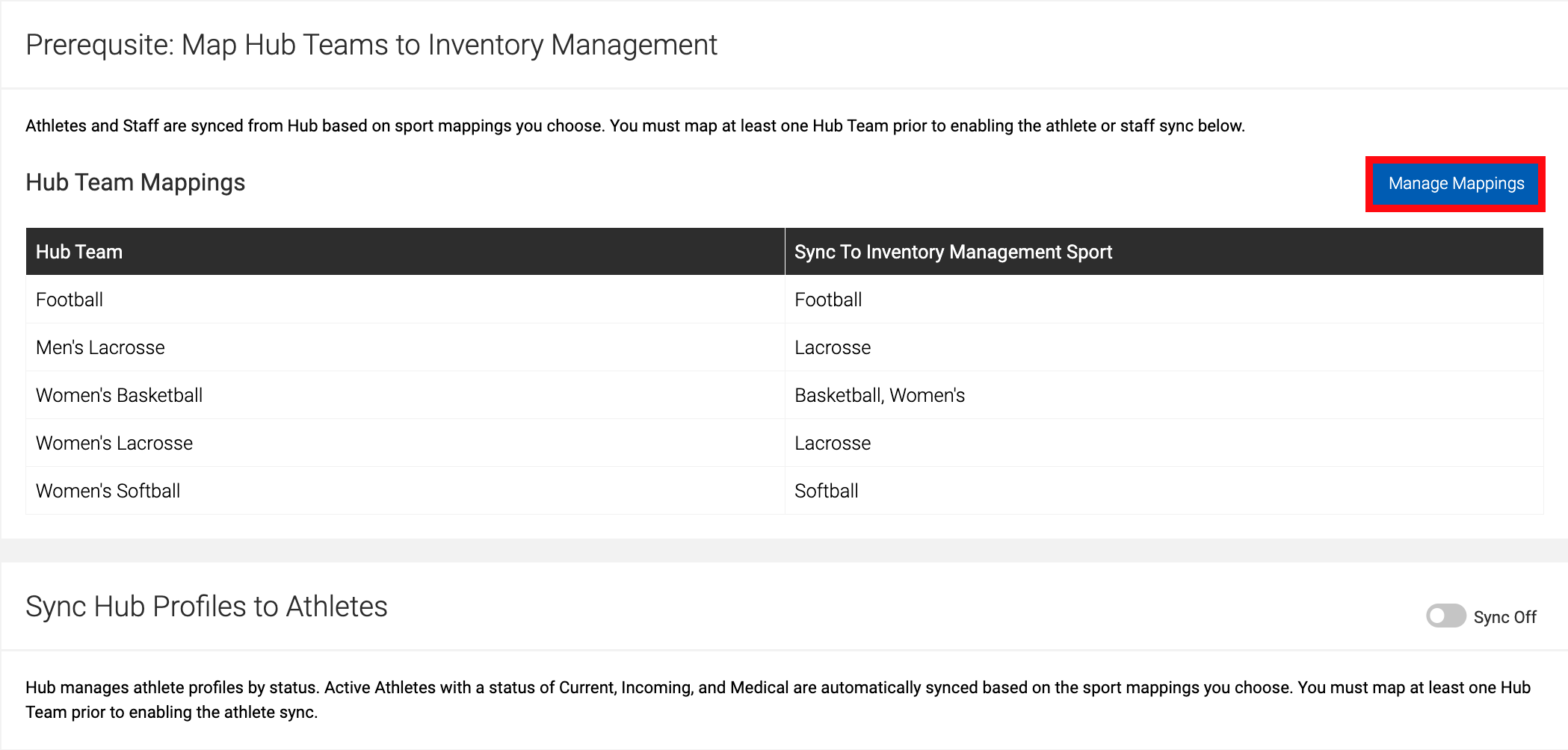This screenshot has height=750, width=1568.
Task: Select the Lacrosse mapping for Women's Lacrosse
Action: tap(833, 443)
